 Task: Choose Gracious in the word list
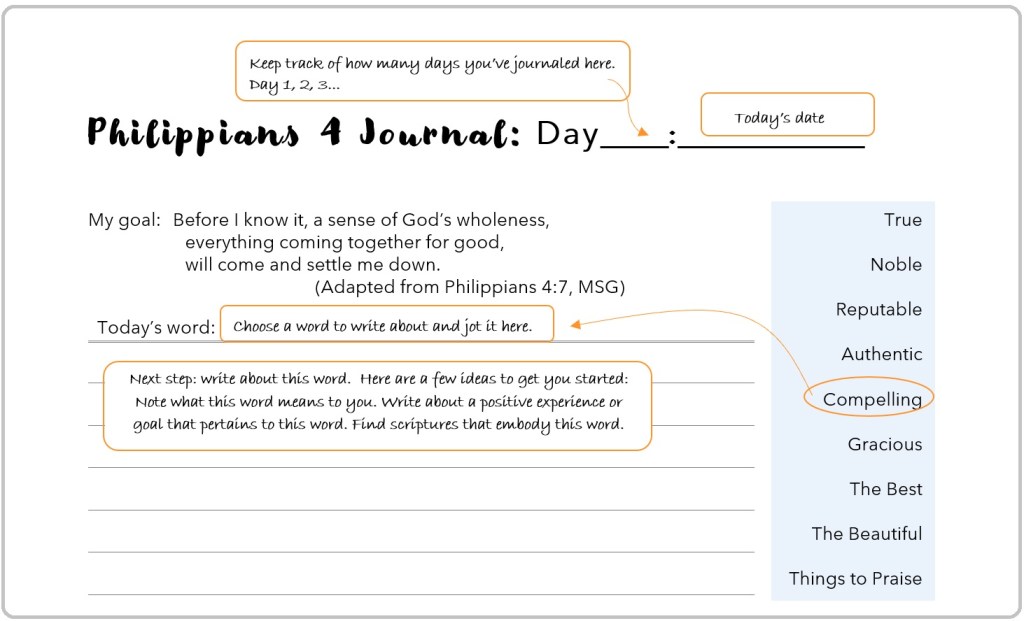884,444
